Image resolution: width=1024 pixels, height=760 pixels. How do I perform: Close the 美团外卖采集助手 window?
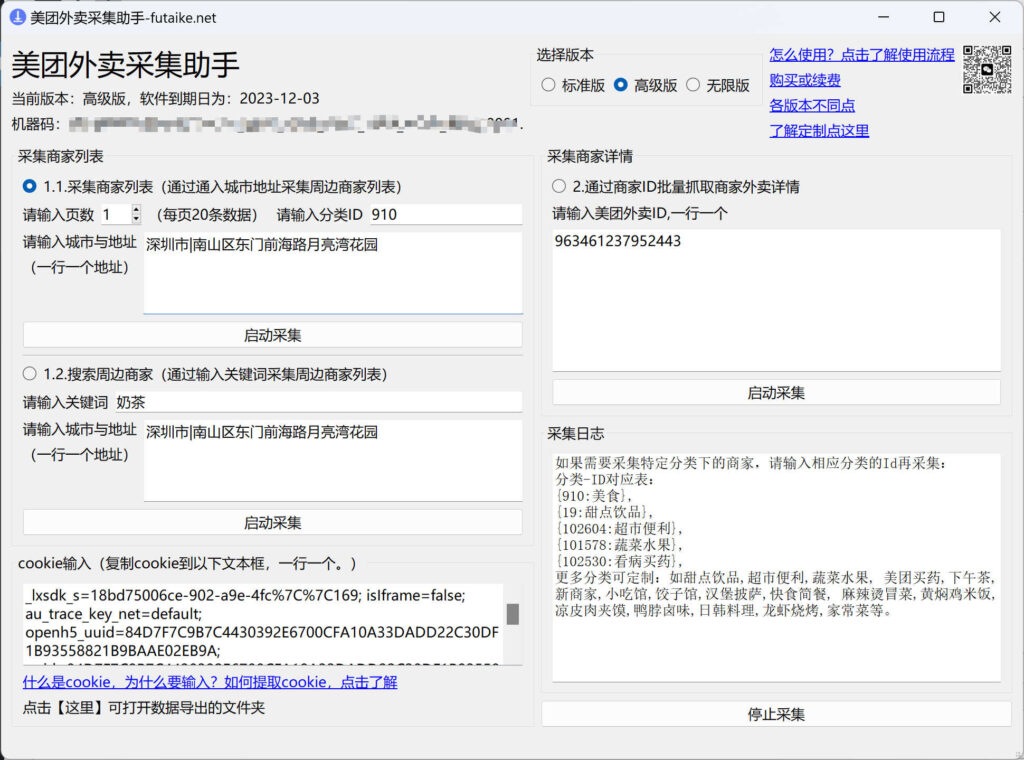995,17
